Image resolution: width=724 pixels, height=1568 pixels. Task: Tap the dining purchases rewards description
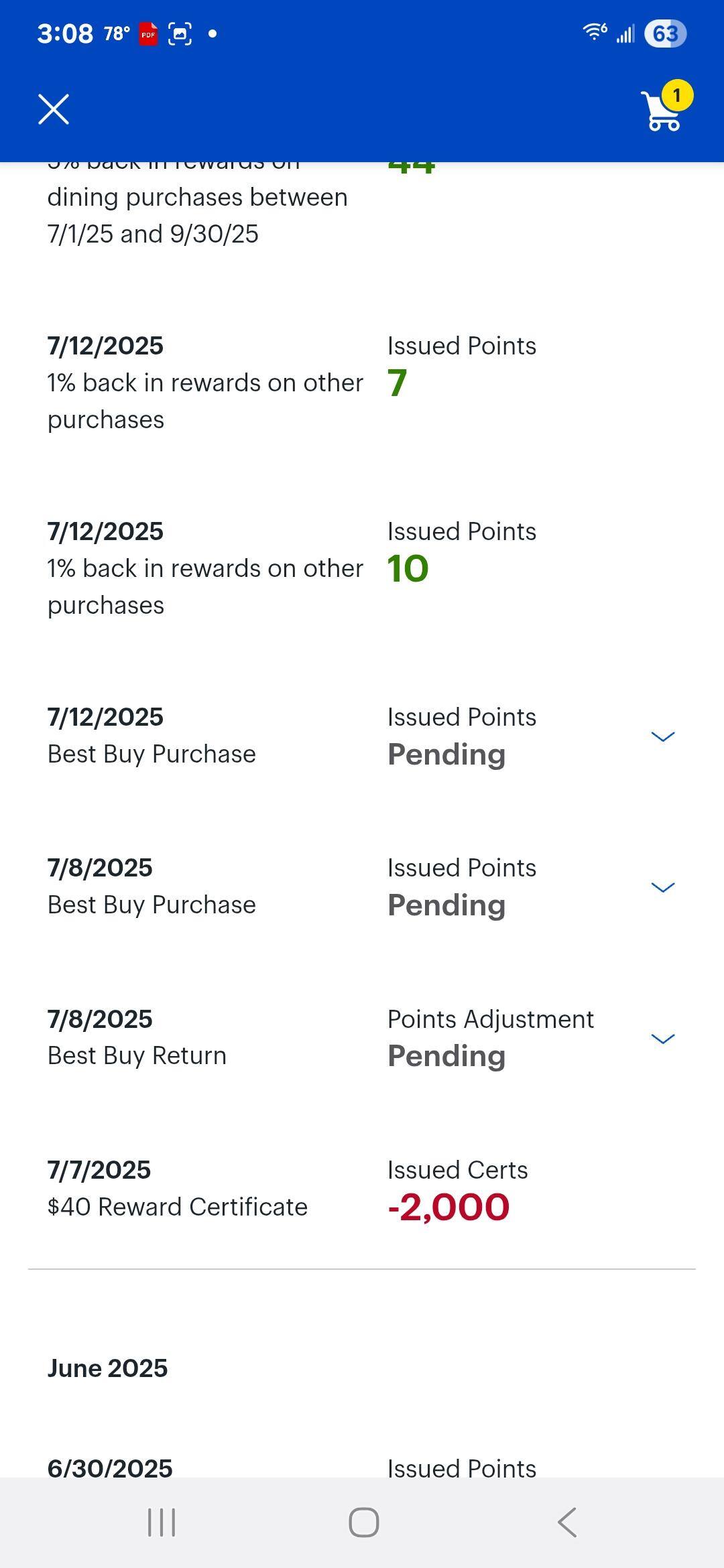point(197,216)
